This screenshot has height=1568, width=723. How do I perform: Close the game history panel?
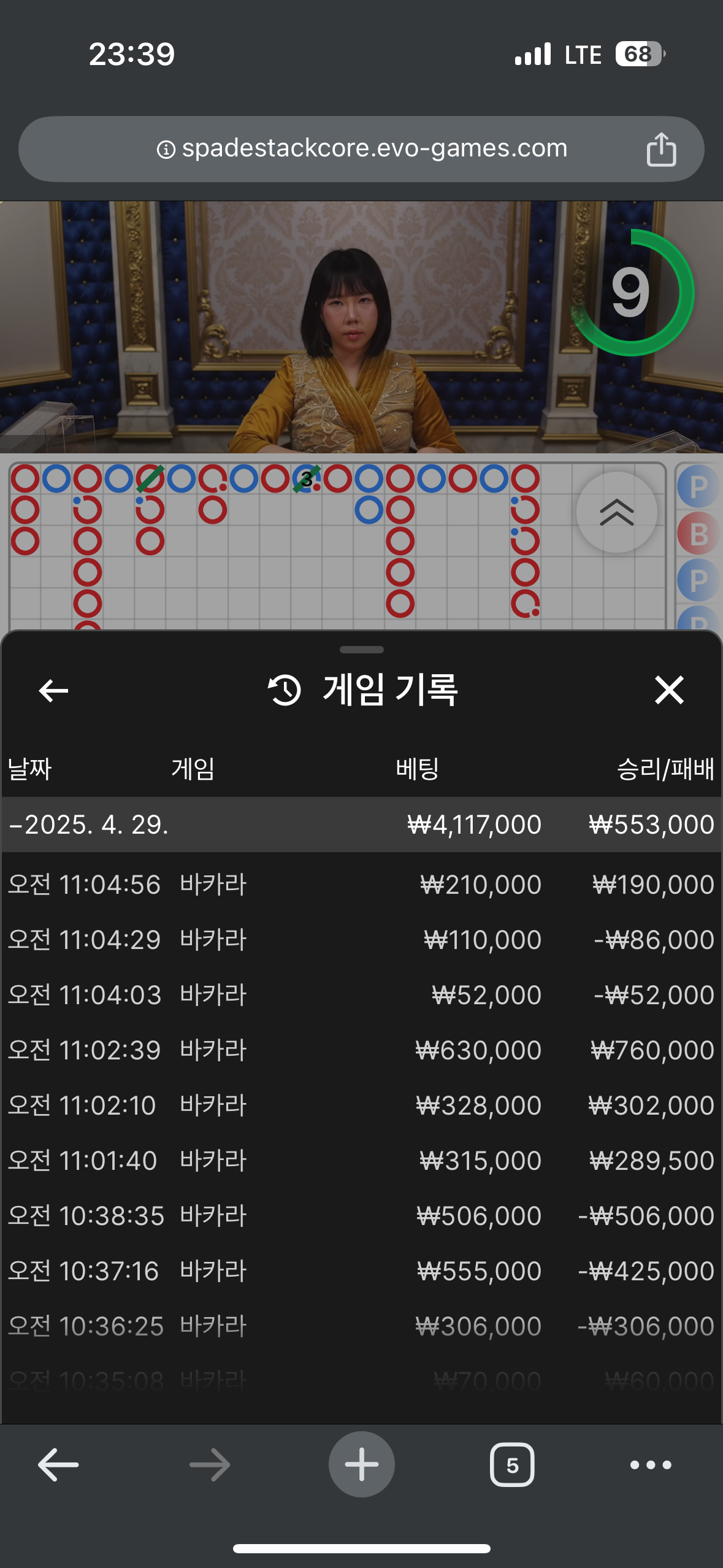tap(669, 690)
